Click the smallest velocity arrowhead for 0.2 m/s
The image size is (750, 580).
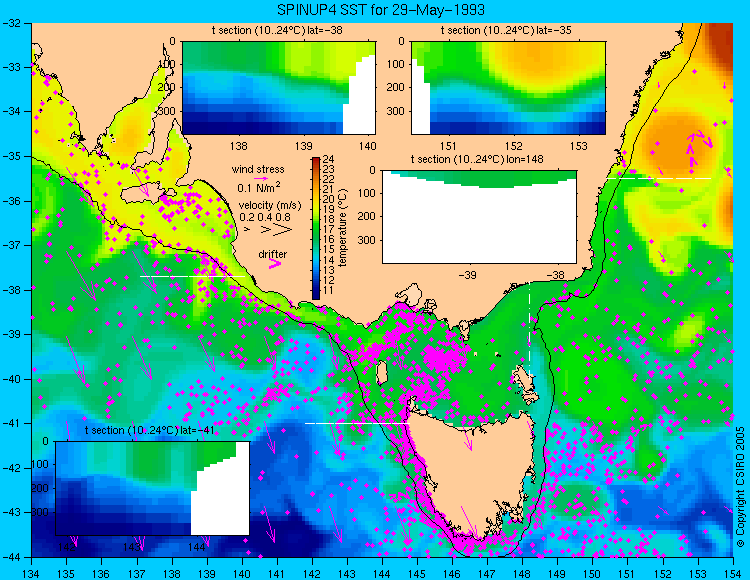pos(247,229)
